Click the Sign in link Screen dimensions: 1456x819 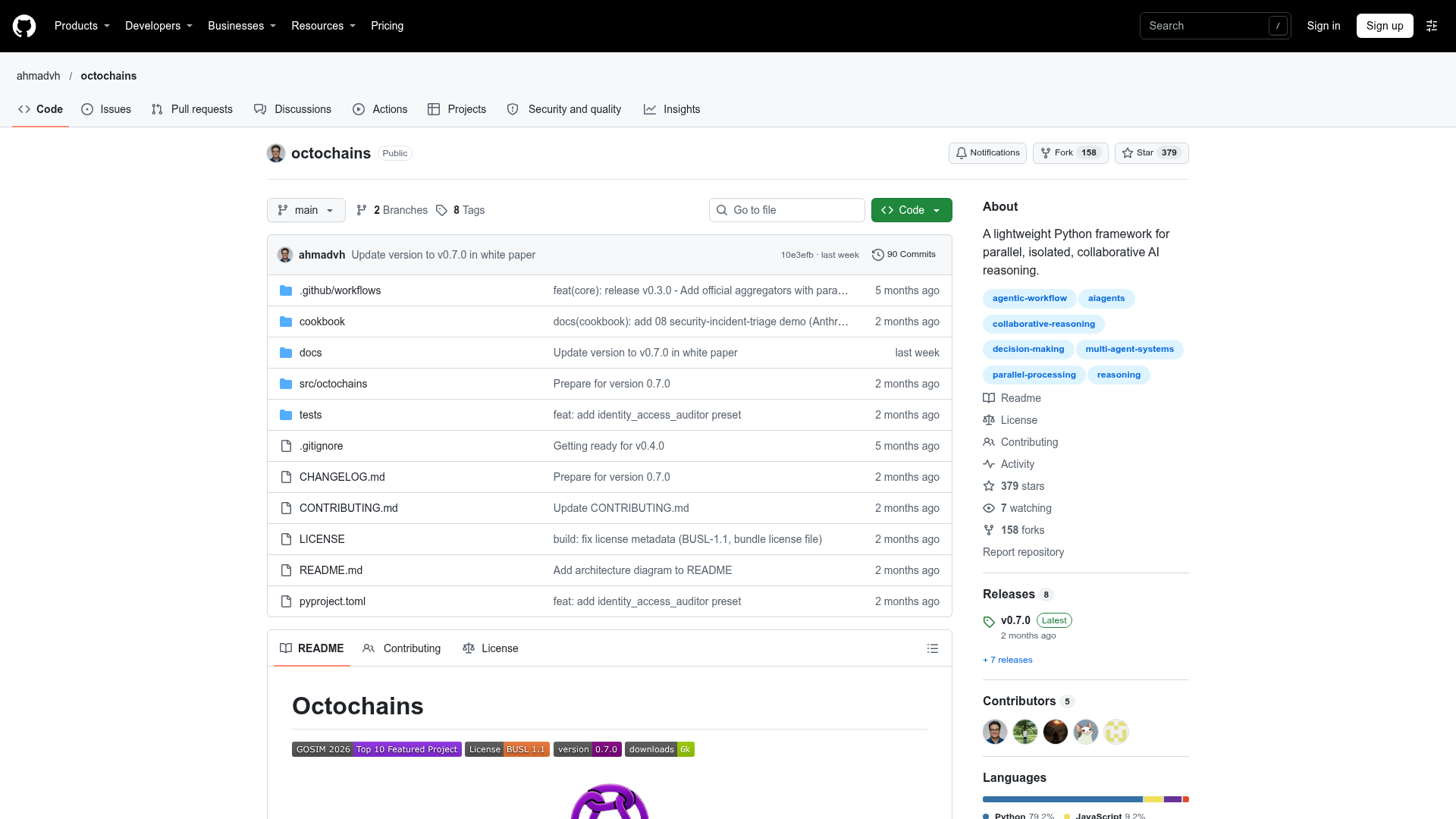[x=1323, y=26]
